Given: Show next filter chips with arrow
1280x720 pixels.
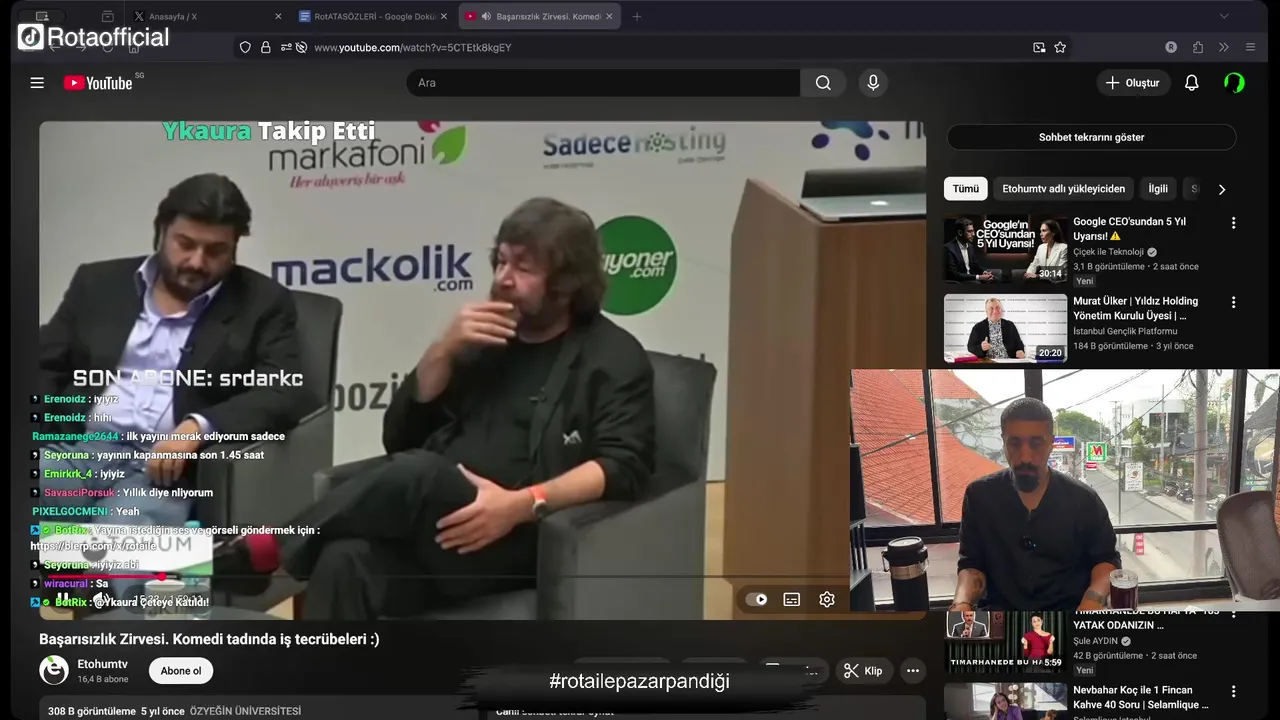Looking at the screenshot, I should click(x=1221, y=189).
